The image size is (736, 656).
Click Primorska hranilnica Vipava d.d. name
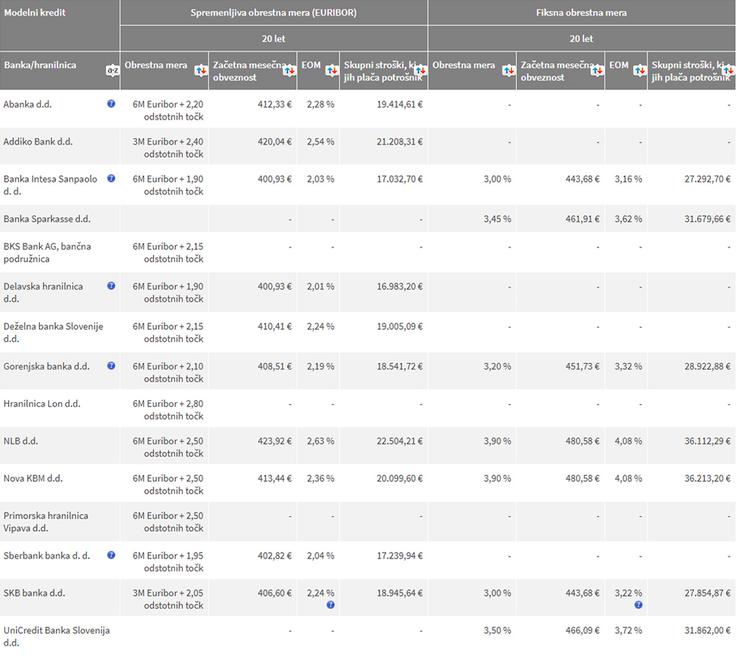[x=46, y=521]
